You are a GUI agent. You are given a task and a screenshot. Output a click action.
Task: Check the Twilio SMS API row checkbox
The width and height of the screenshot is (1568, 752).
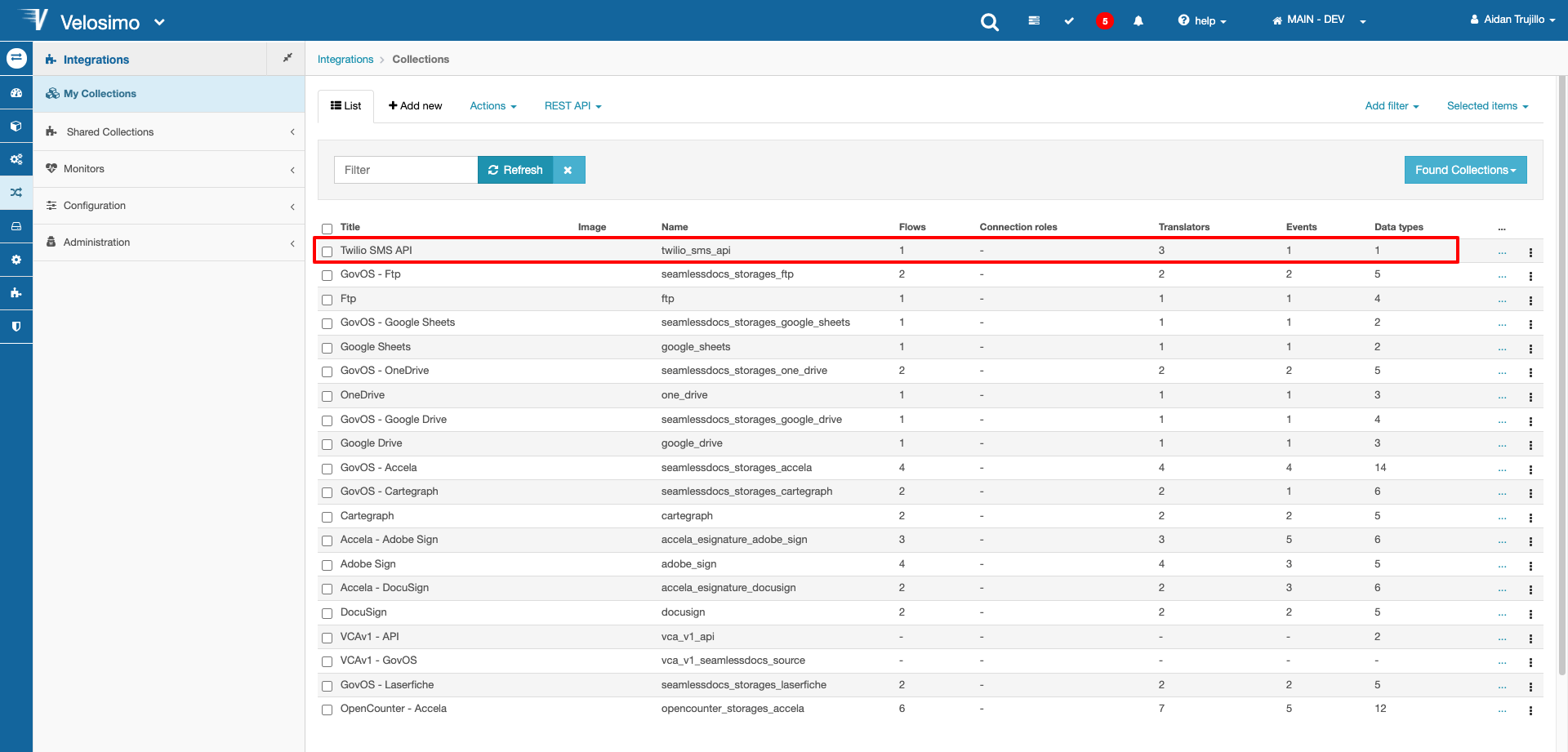click(327, 251)
